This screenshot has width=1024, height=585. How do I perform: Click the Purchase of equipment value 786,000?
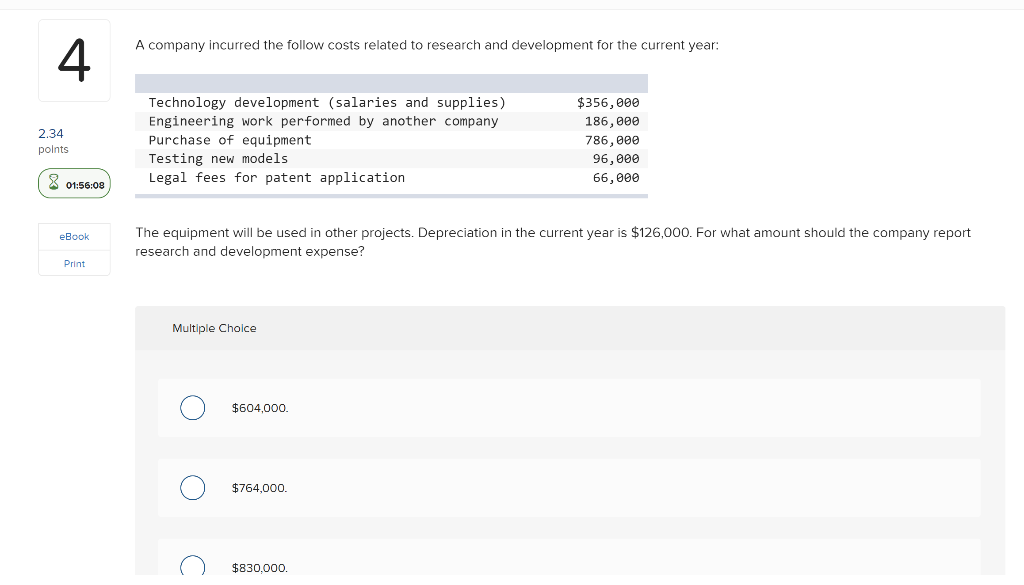pos(613,140)
